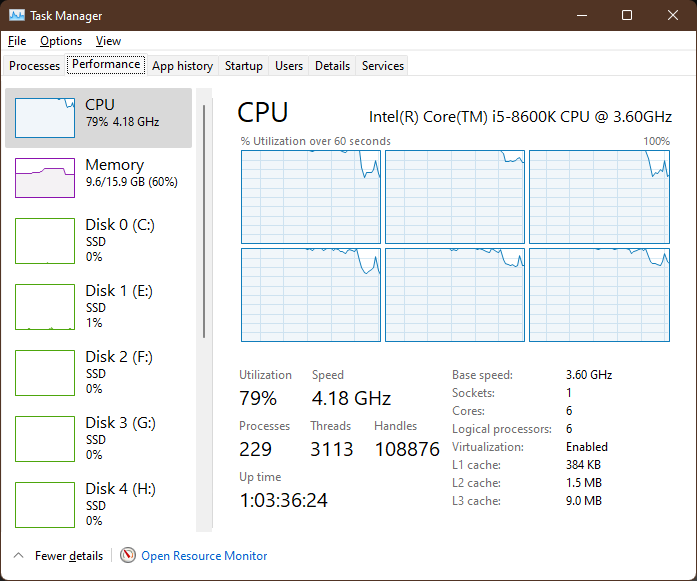Click the Sockets label
This screenshot has width=697, height=581.
click(473, 393)
